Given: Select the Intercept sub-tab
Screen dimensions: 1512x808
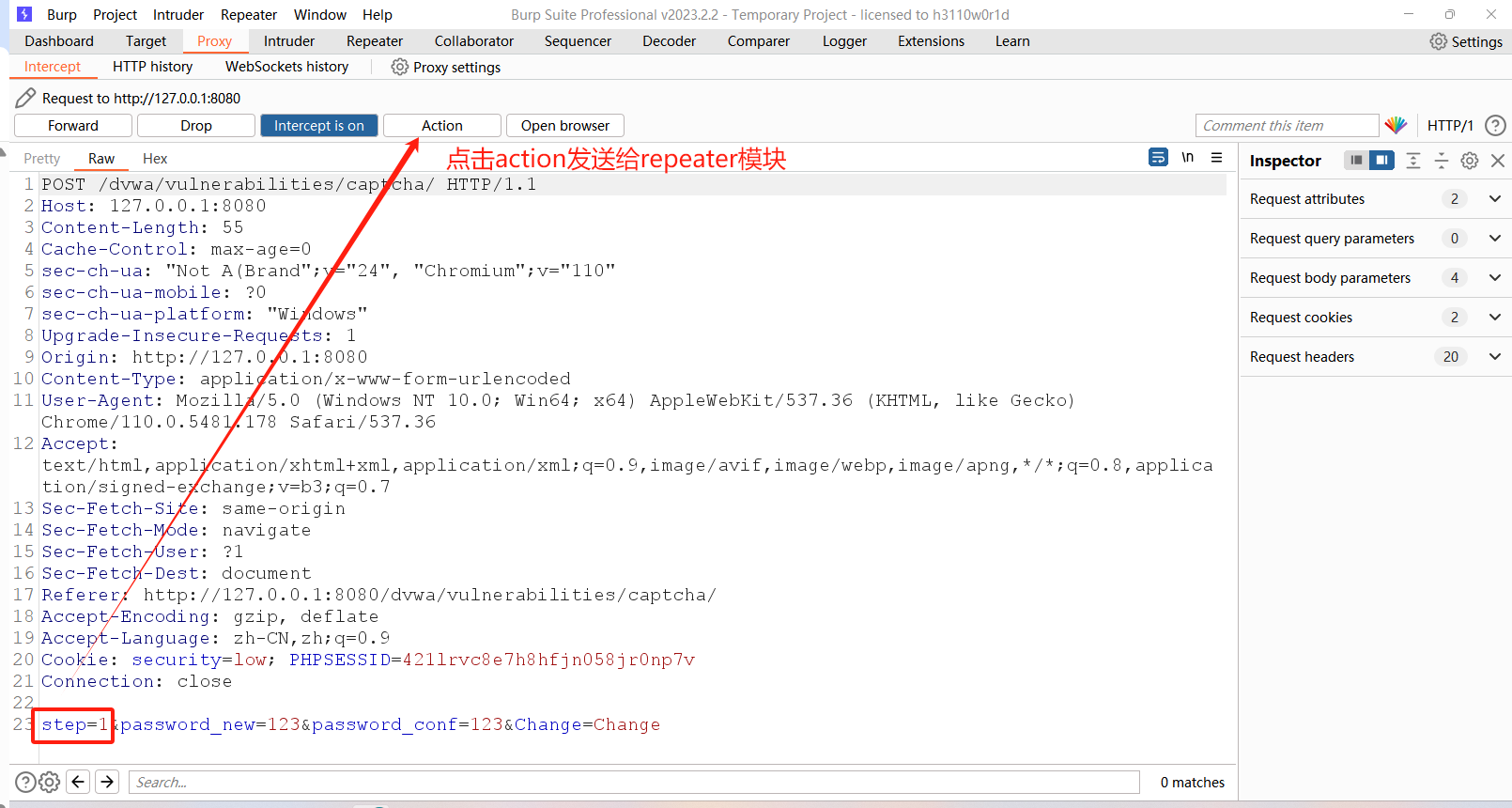Looking at the screenshot, I should (x=53, y=67).
